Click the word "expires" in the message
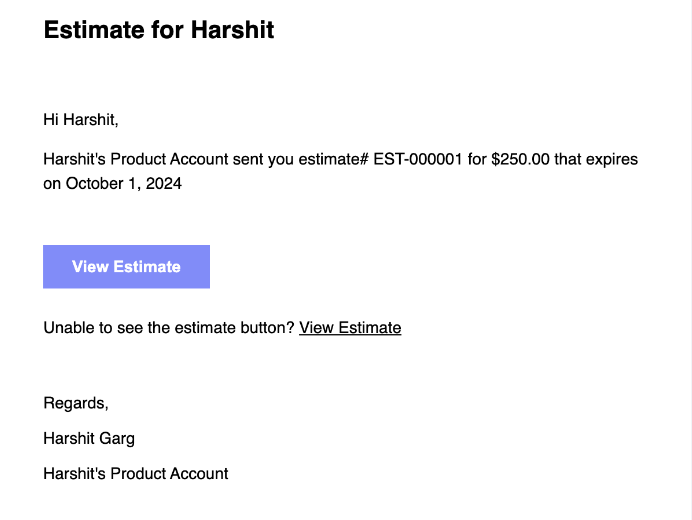The width and height of the screenshot is (692, 520). pyautogui.click(x=612, y=160)
